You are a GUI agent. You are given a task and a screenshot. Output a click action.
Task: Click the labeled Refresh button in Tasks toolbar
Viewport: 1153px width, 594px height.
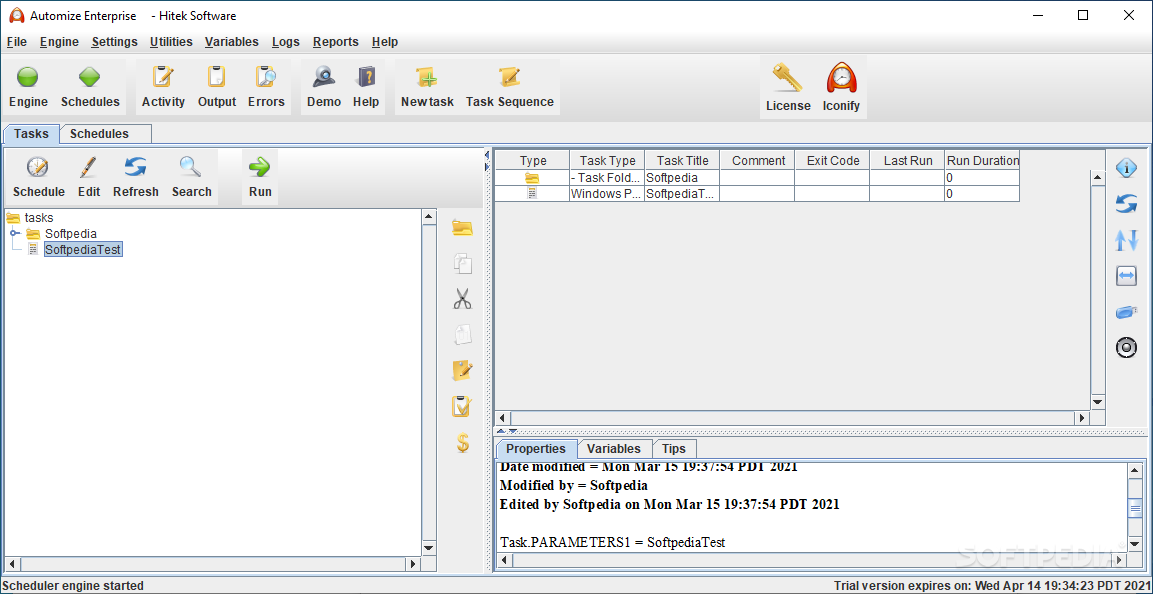point(136,177)
